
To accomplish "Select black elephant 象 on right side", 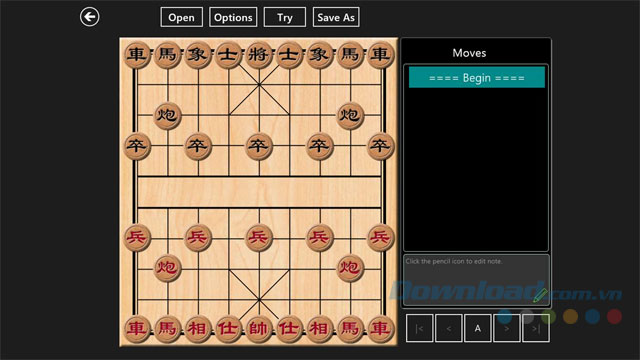I will pos(319,54).
